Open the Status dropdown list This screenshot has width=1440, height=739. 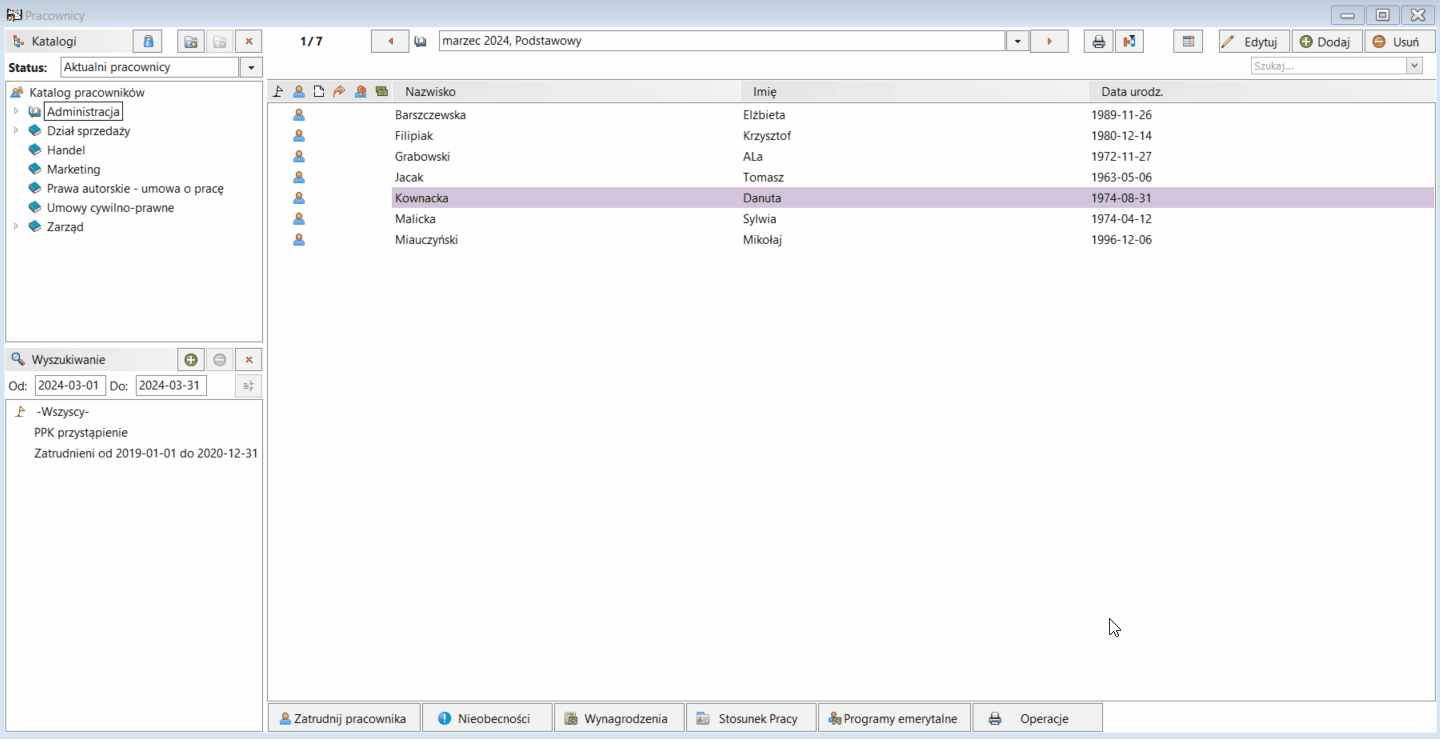click(x=251, y=67)
